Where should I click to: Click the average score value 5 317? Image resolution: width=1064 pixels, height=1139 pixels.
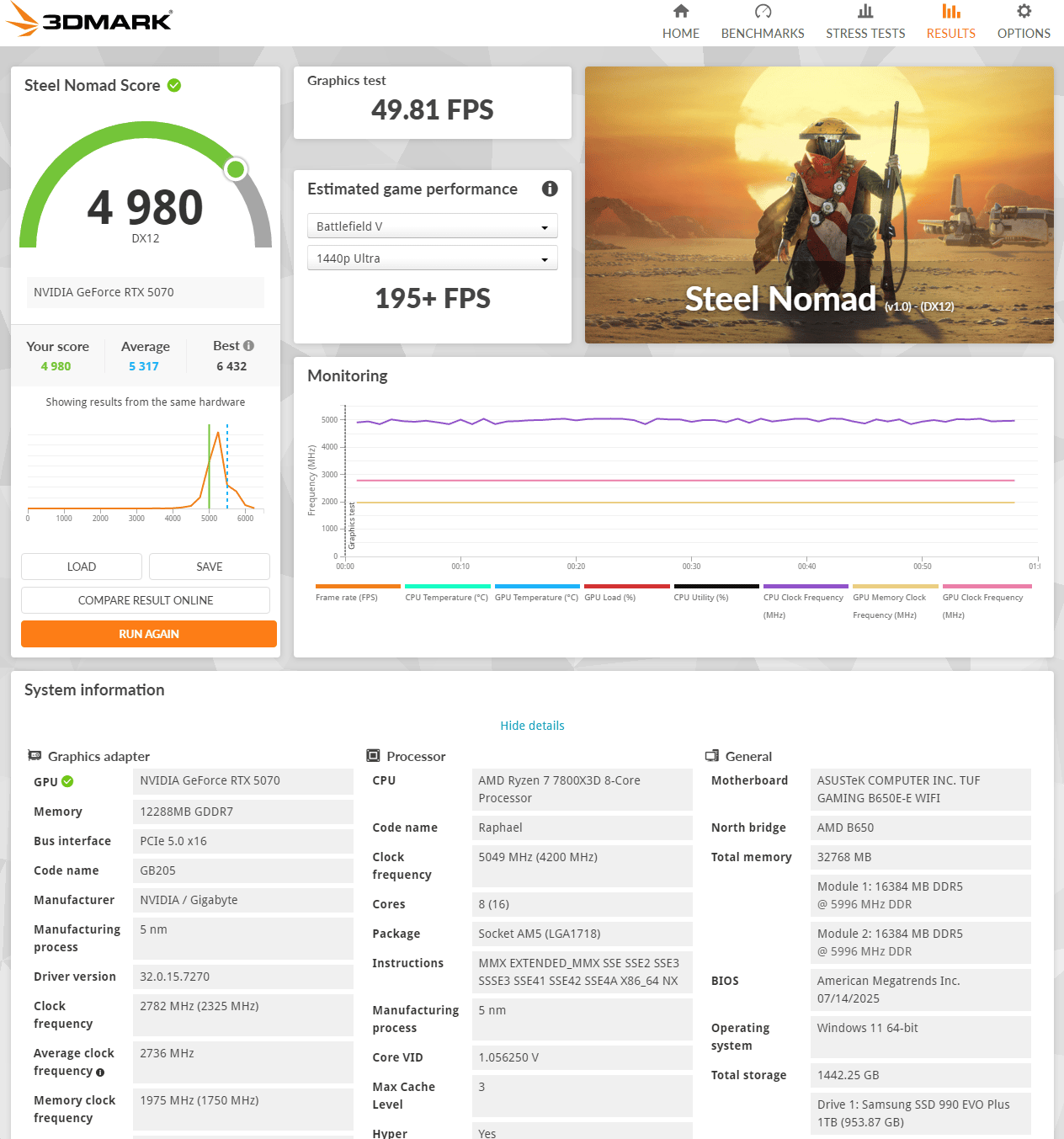pos(144,366)
